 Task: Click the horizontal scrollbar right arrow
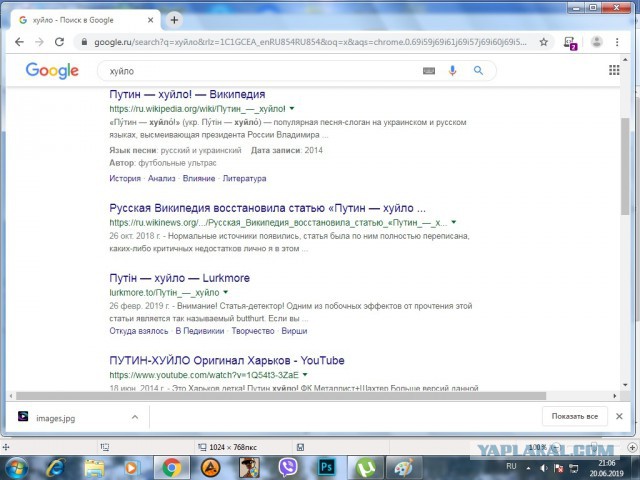[615, 396]
